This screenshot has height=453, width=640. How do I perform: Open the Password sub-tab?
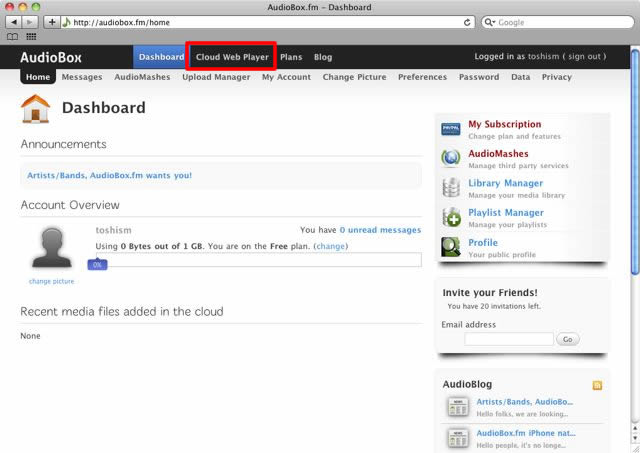coord(479,77)
